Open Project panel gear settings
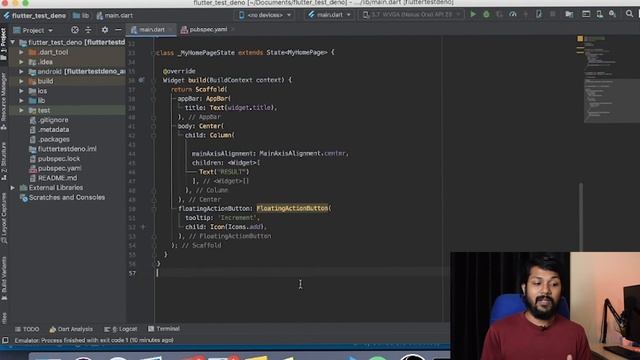 (105, 30)
